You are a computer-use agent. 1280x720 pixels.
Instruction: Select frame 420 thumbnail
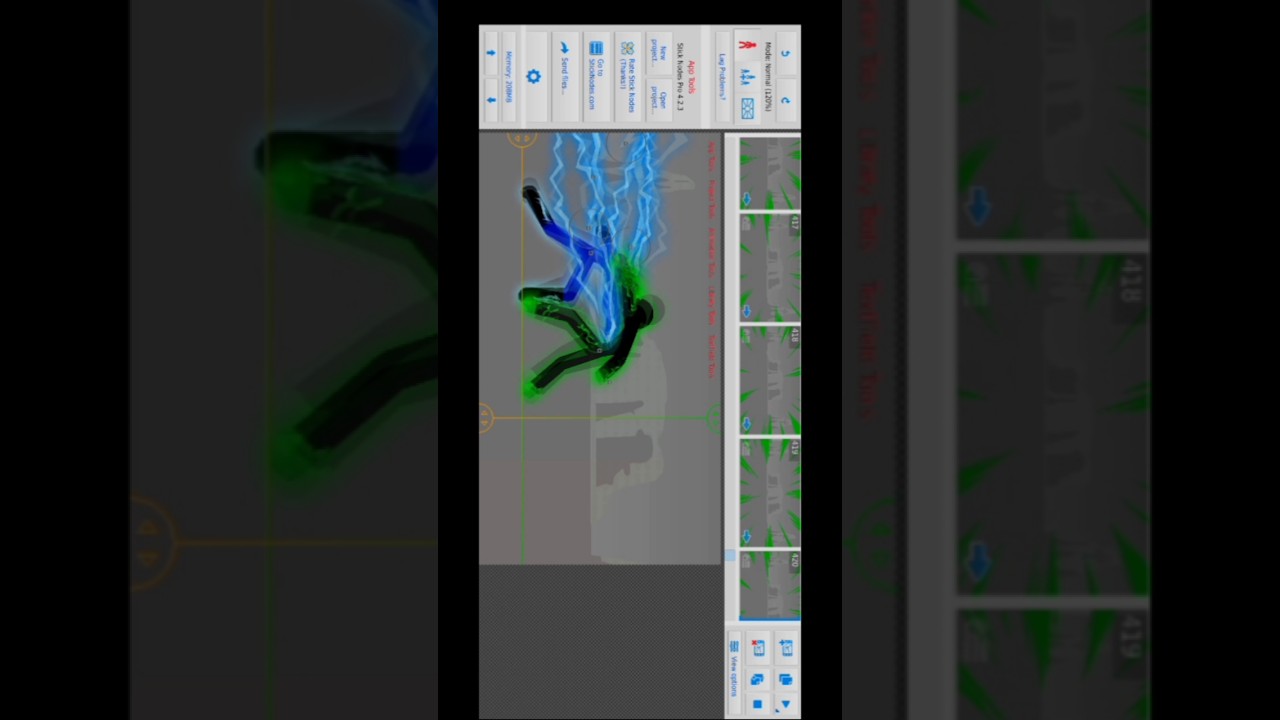point(770,585)
